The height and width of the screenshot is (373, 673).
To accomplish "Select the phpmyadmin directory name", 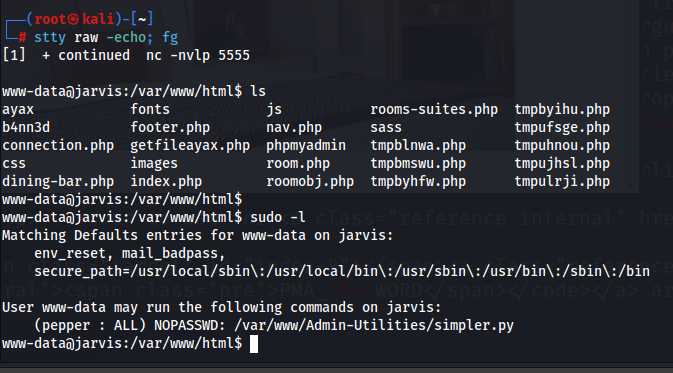I will click(x=306, y=146).
